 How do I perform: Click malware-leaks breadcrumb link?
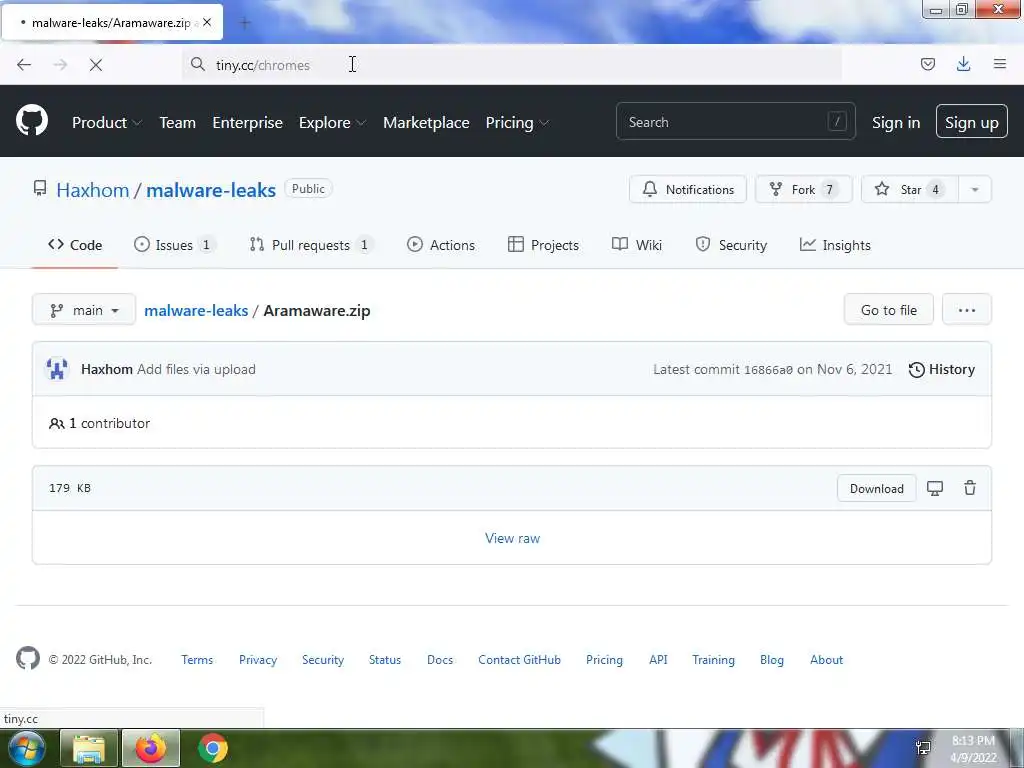196,310
